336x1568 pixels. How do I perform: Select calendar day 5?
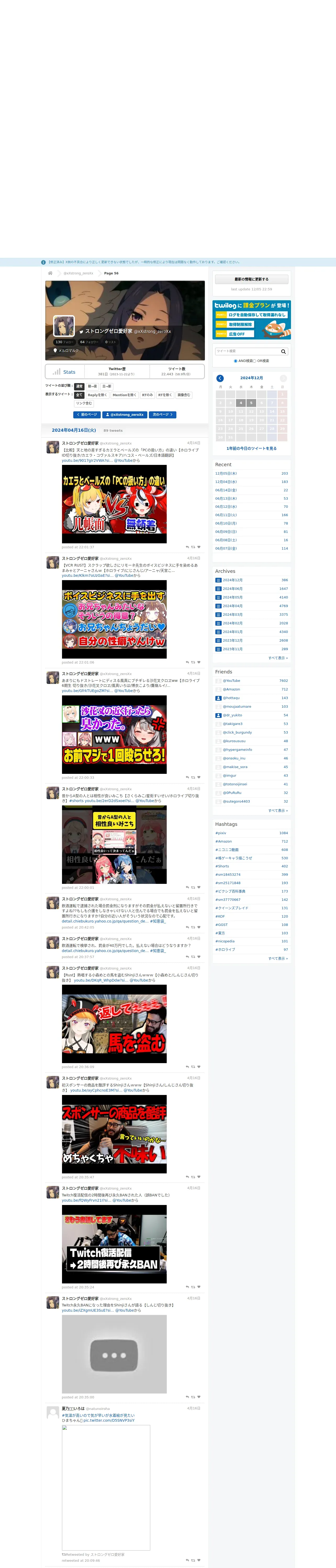tap(251, 403)
